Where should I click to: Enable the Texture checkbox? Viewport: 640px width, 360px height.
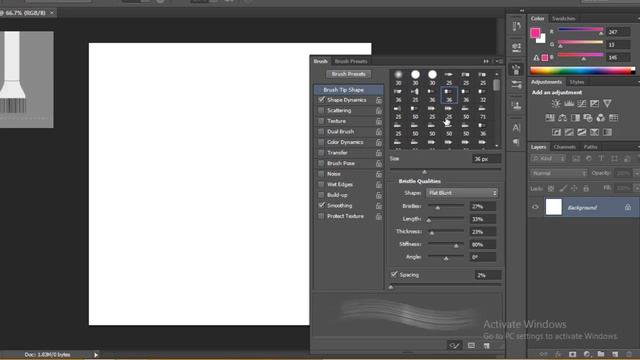321,121
